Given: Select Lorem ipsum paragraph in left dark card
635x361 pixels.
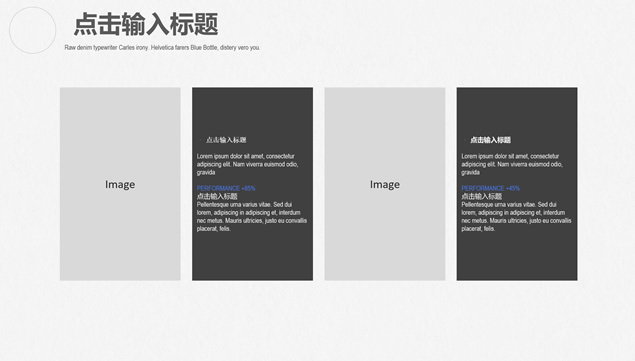Looking at the screenshot, I should pos(247,164).
